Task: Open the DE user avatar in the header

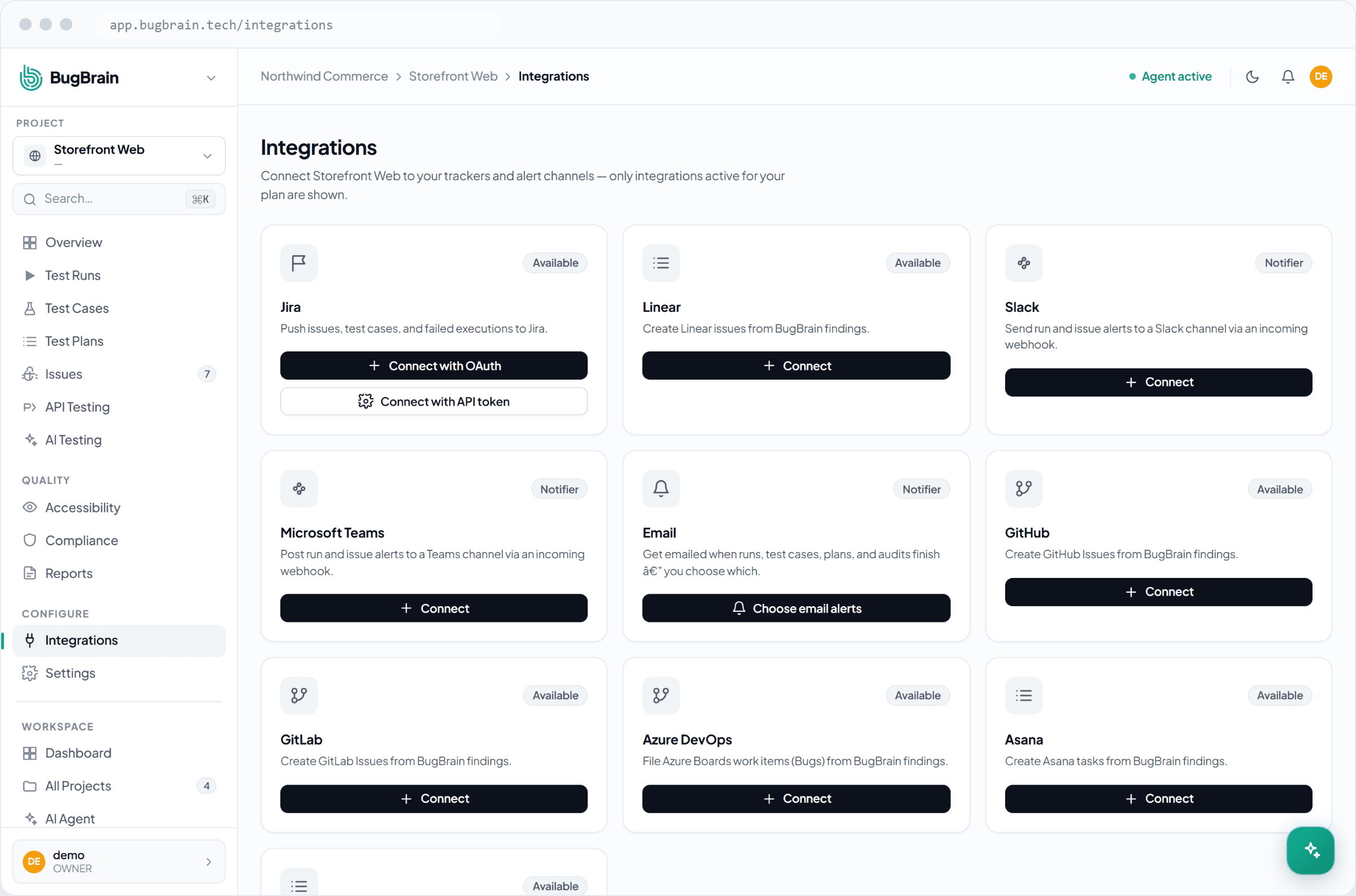Action: (1320, 77)
